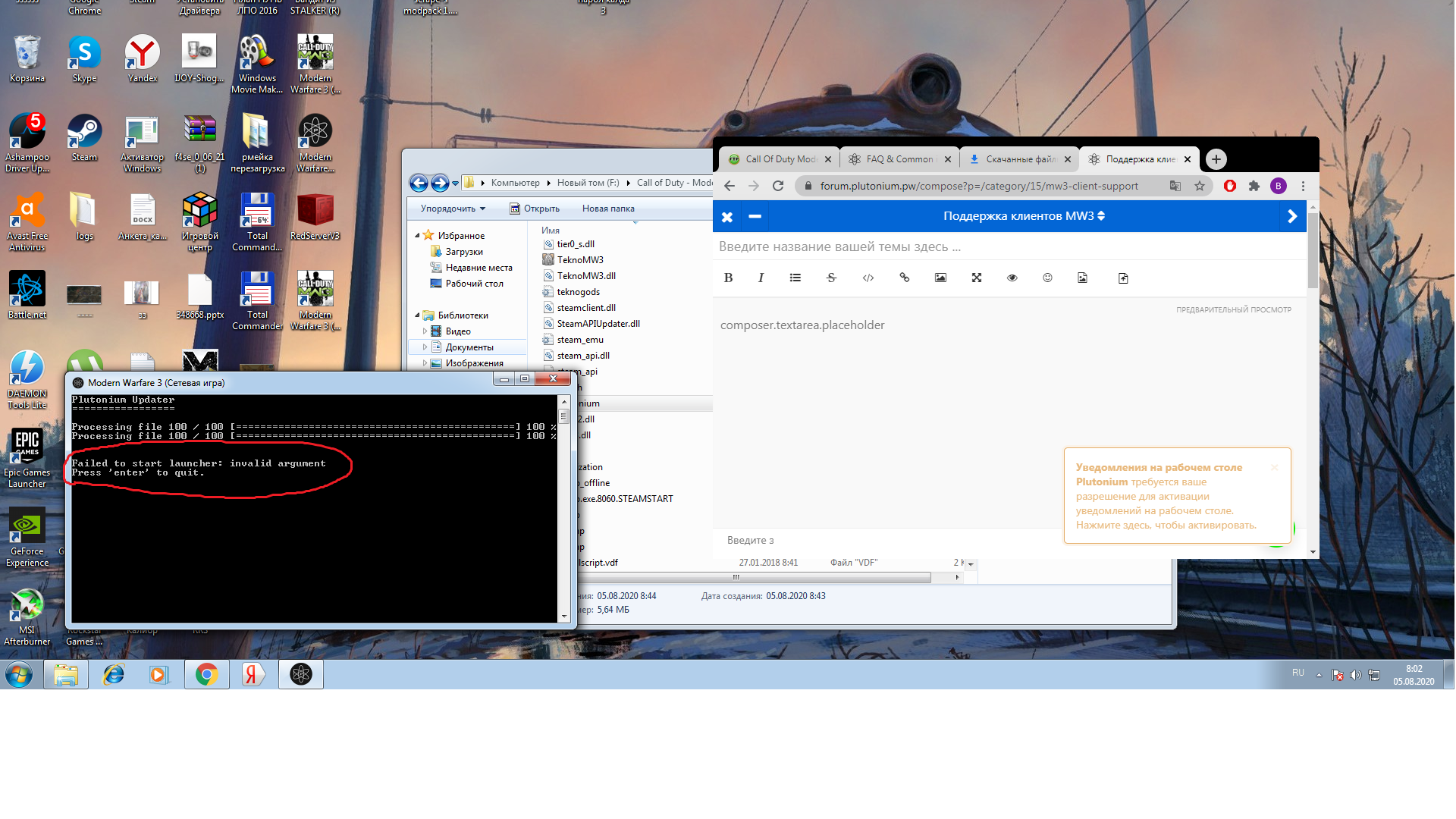Click Новый том (F:) in breadcrumb
The height and width of the screenshot is (819, 1456).
tap(588, 183)
